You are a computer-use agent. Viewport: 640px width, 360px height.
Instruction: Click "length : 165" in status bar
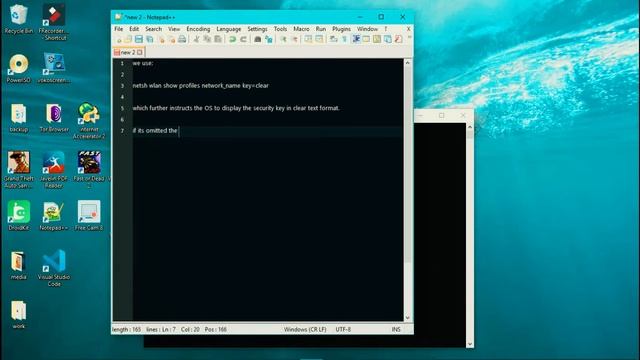(x=126, y=329)
